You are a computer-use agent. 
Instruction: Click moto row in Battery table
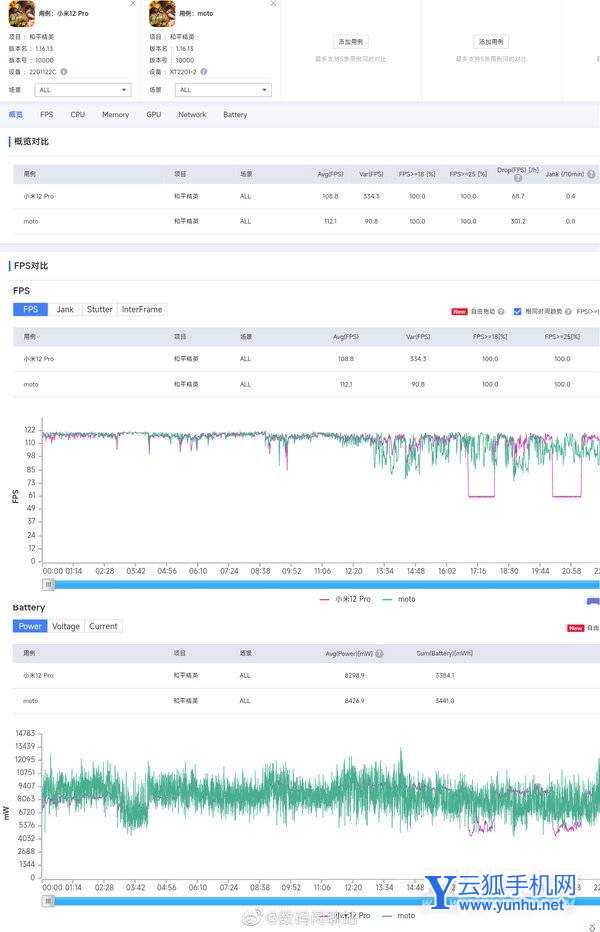coord(306,701)
